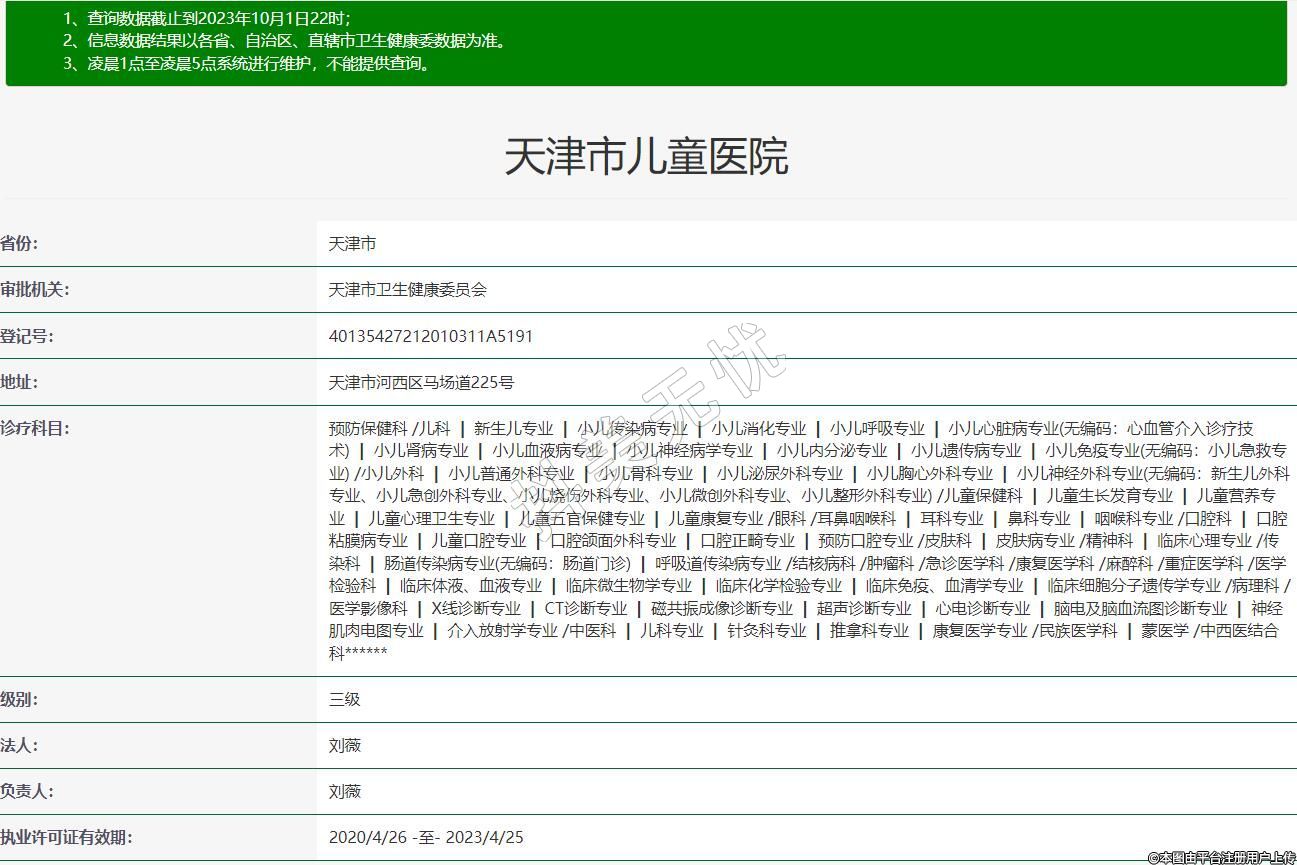The image size is (1297, 865).
Task: Click the notice line about 2023年10月1日22时 data cutoff
Action: point(206,18)
